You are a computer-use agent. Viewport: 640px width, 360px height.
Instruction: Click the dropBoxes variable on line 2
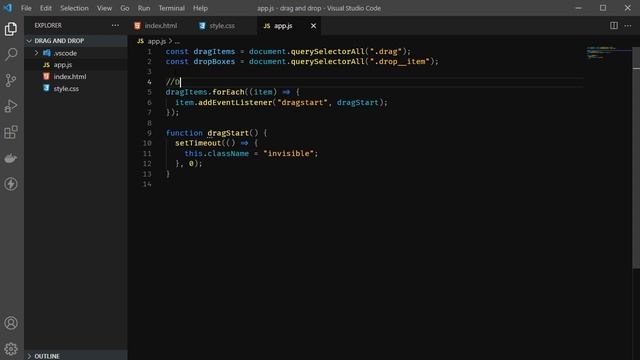(x=214, y=62)
